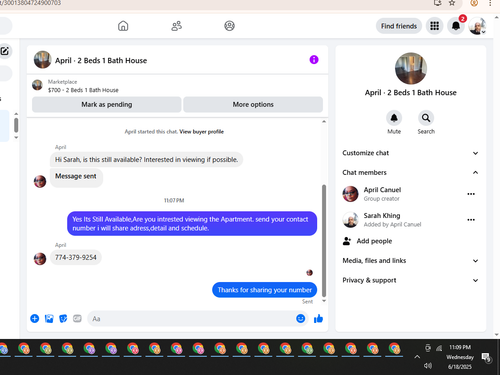This screenshot has width=500, height=375.
Task: Open options for Sarah Khing member
Action: [x=471, y=220]
